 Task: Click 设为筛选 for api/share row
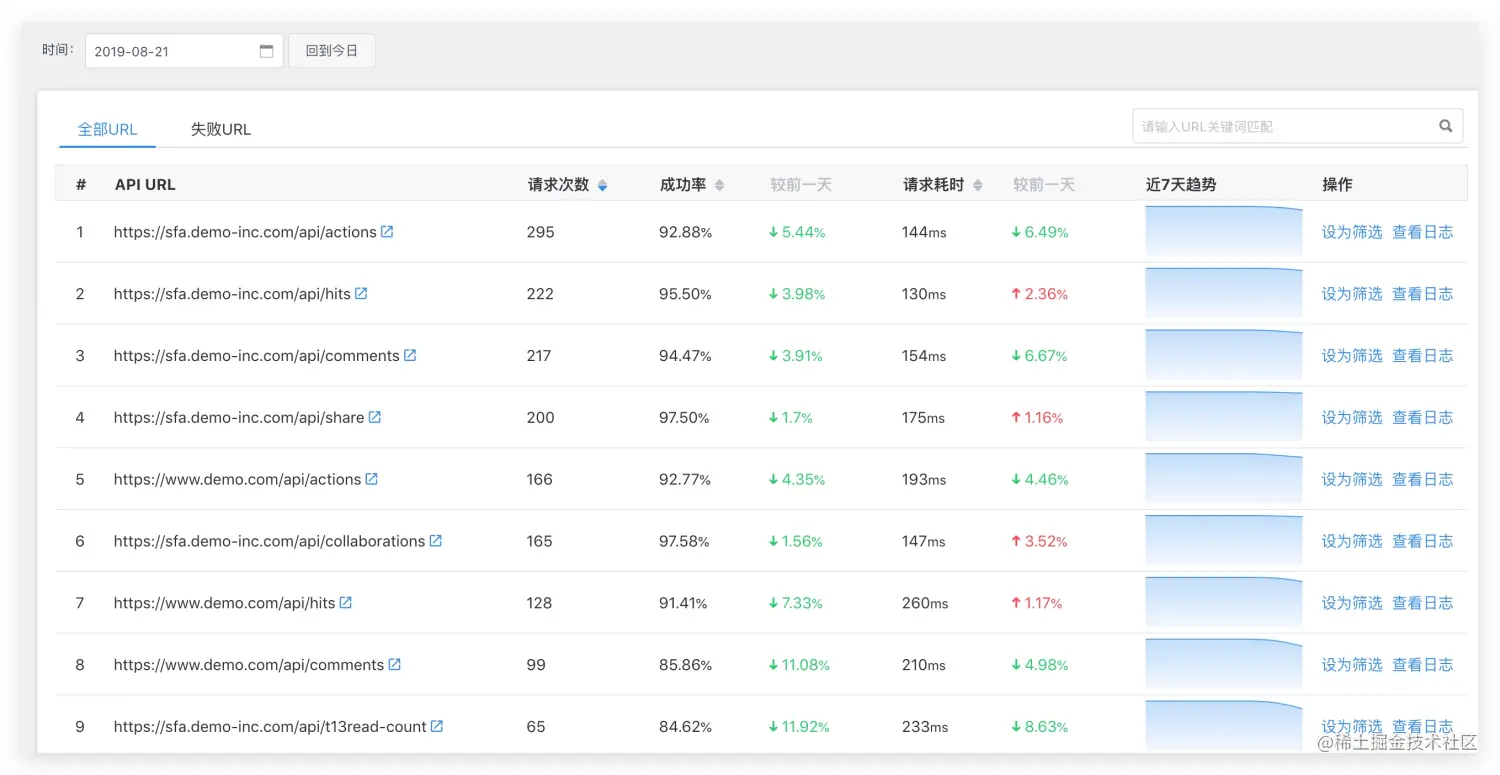tap(1352, 418)
